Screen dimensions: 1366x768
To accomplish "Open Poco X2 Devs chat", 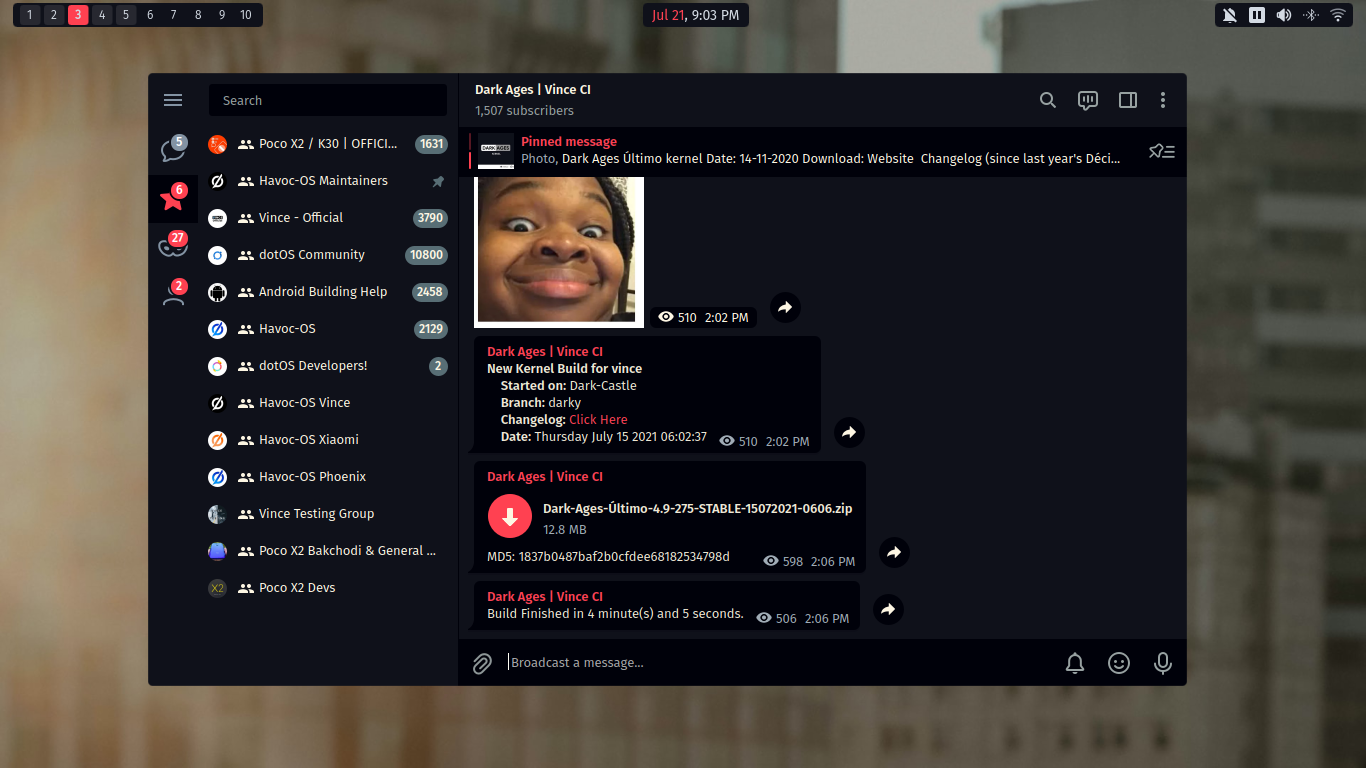I will pyautogui.click(x=328, y=588).
